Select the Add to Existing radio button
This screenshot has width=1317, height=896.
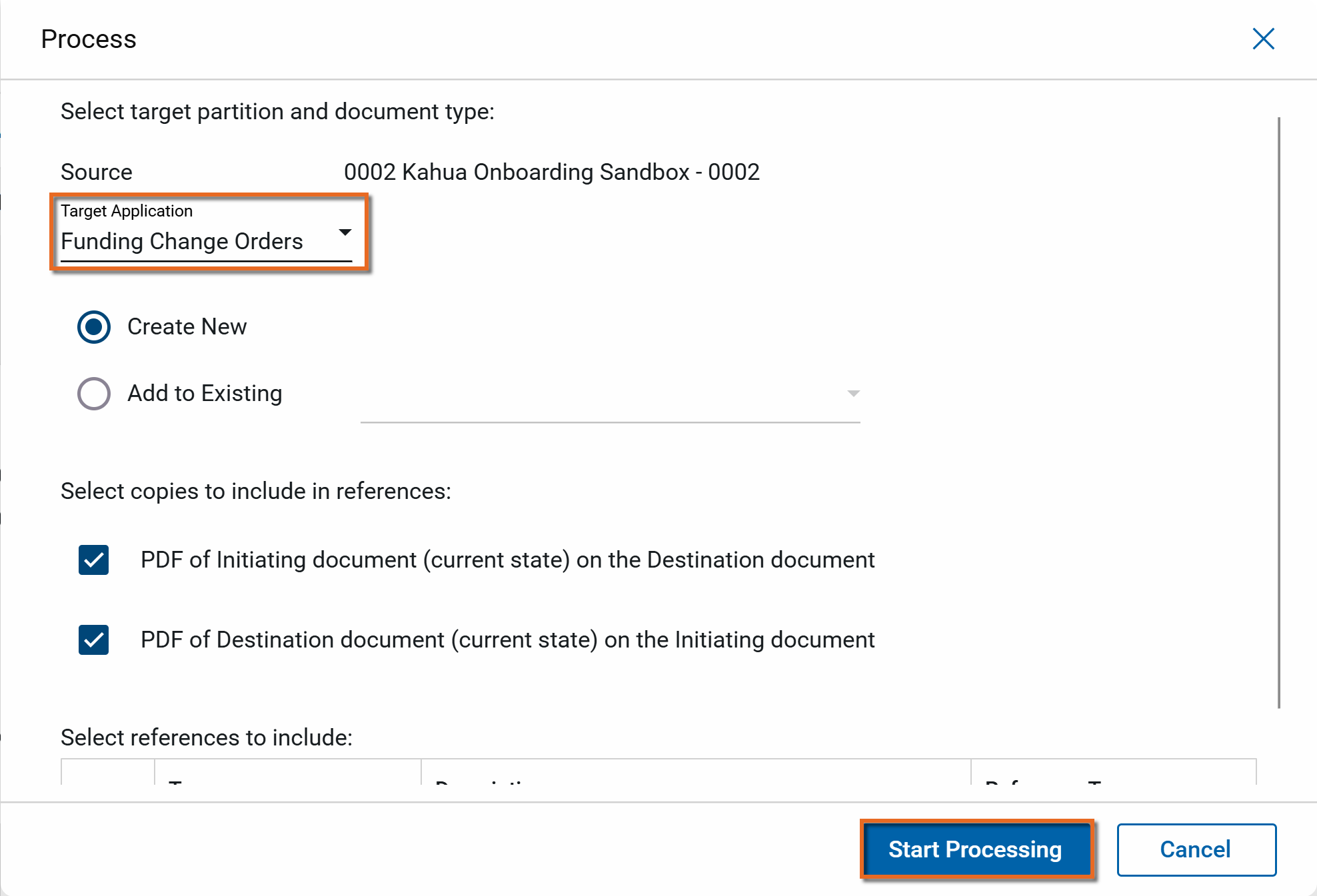pyautogui.click(x=94, y=394)
